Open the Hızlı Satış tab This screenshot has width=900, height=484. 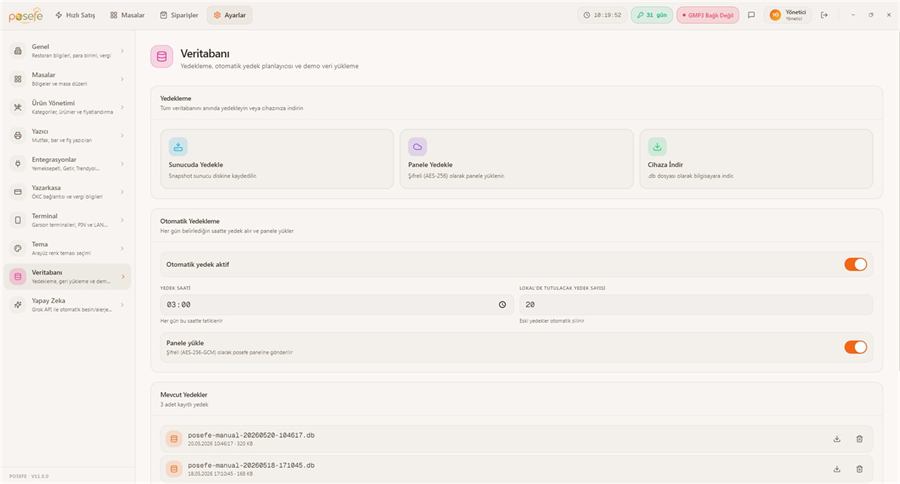pyautogui.click(x=75, y=15)
